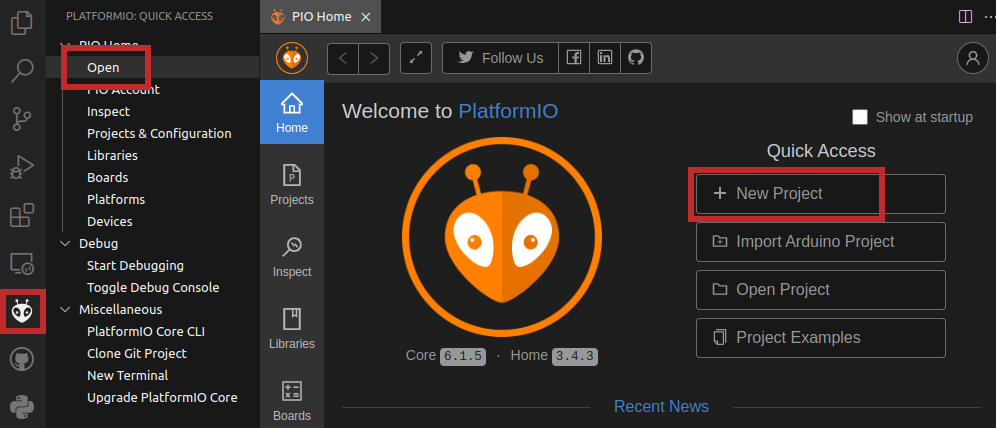Select Inspect in PIO side navigation
996x428 pixels.
[292, 257]
